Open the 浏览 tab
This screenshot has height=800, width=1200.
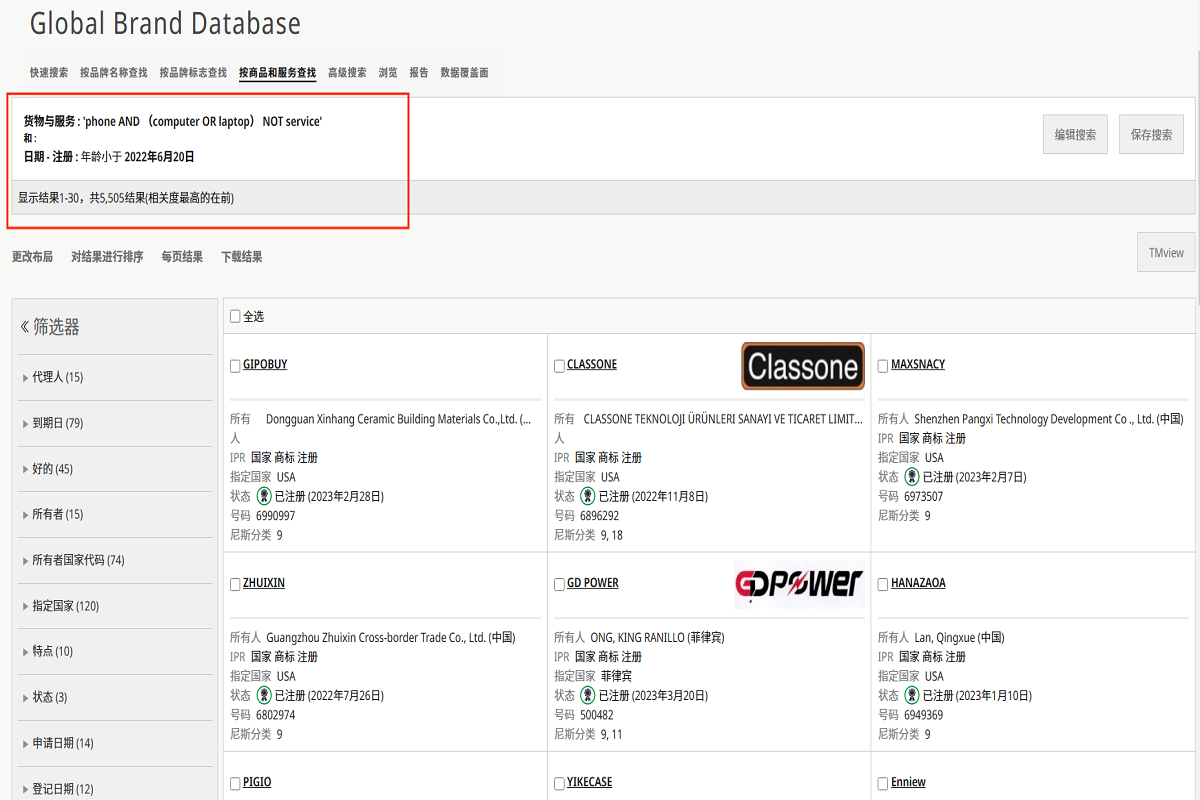pyautogui.click(x=388, y=73)
